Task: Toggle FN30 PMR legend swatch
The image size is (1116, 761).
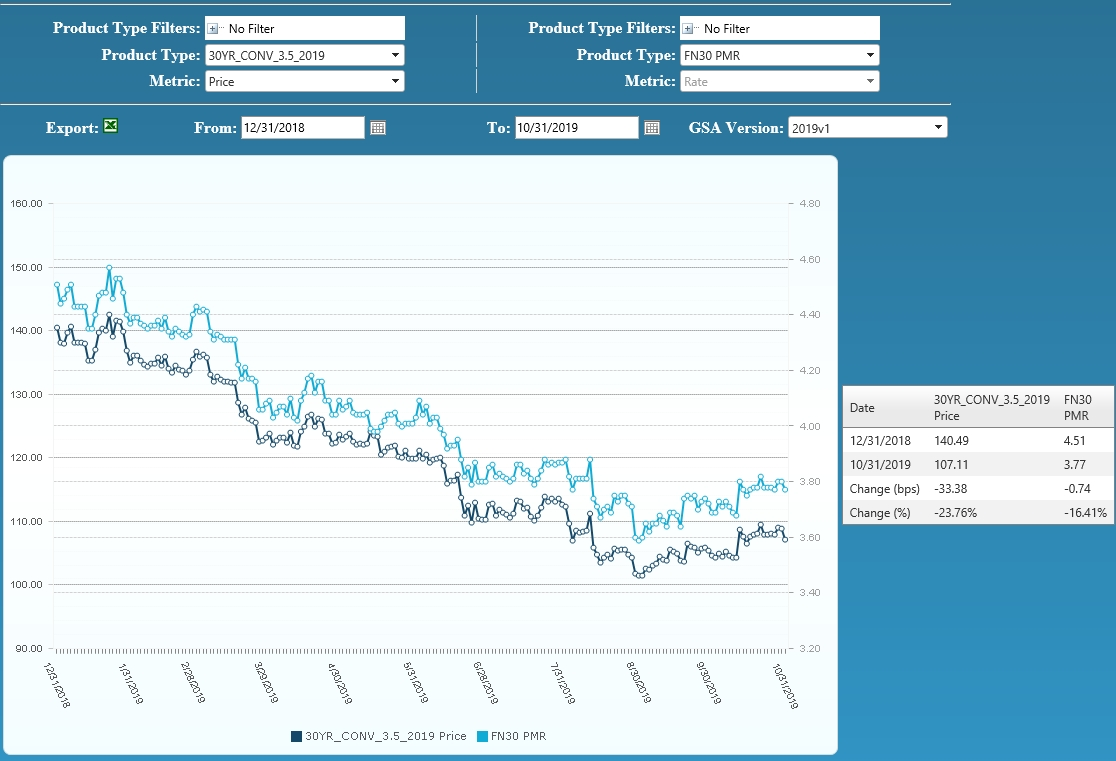Action: (483, 736)
